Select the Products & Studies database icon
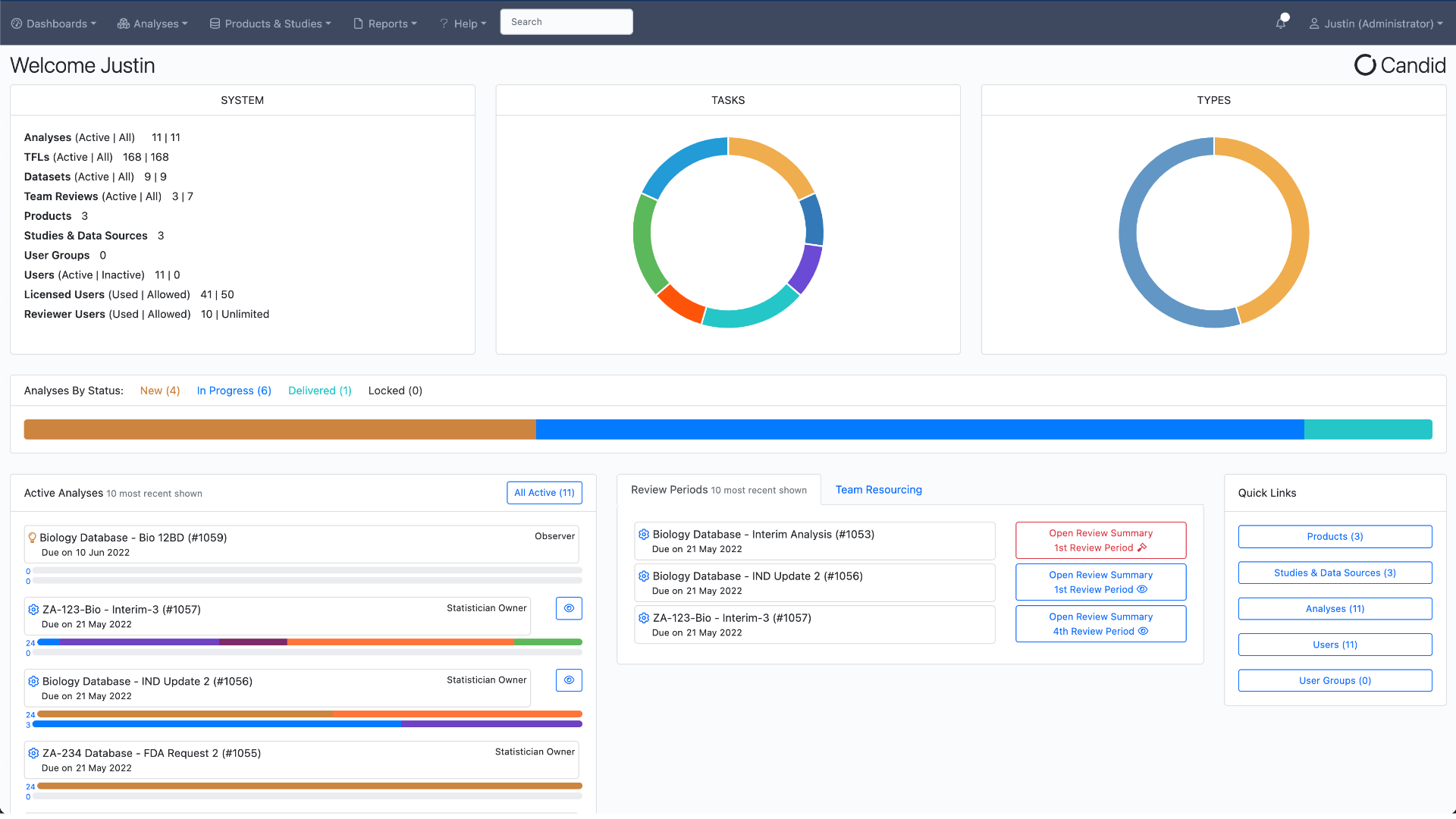 215,23
